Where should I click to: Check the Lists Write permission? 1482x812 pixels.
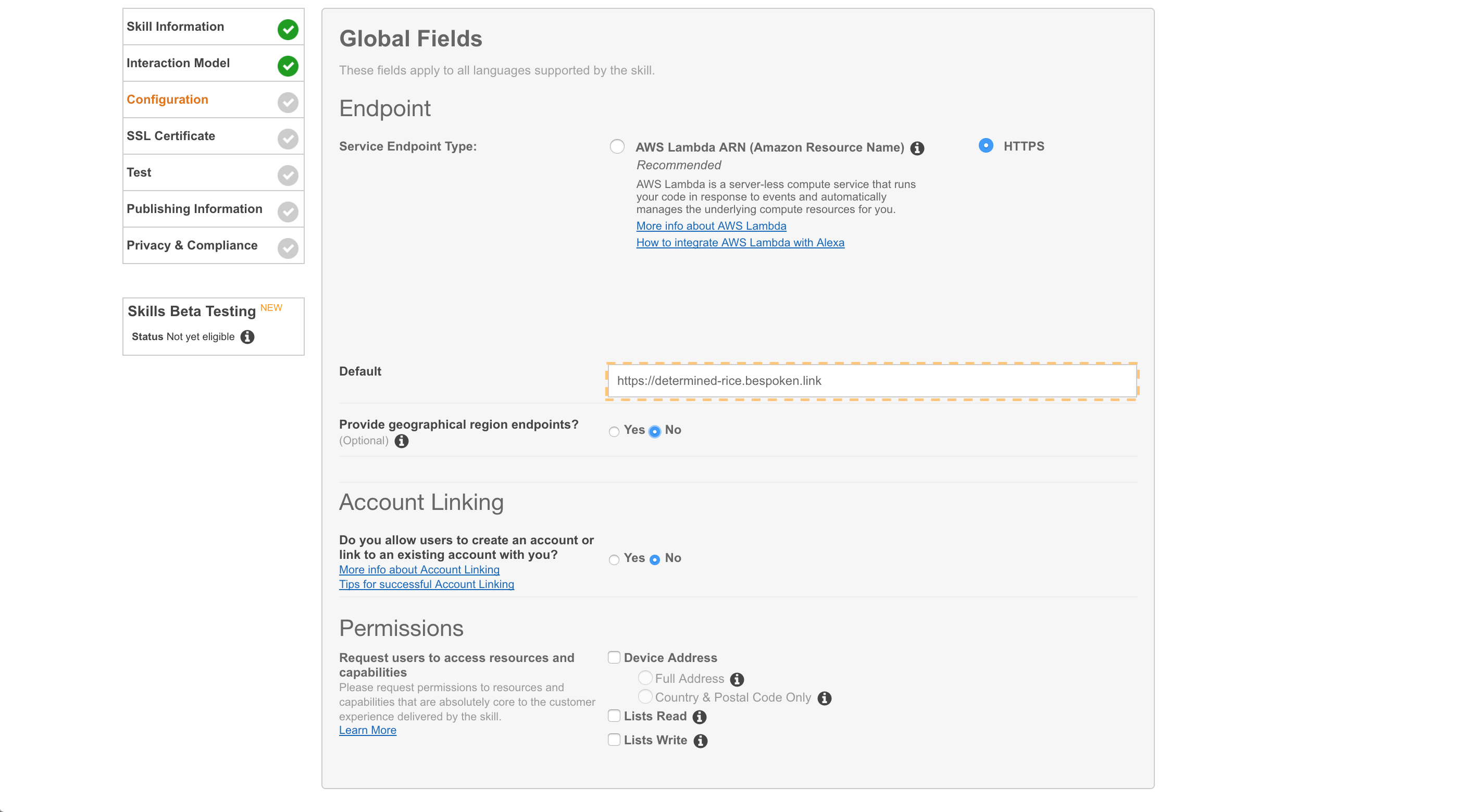pyautogui.click(x=614, y=740)
